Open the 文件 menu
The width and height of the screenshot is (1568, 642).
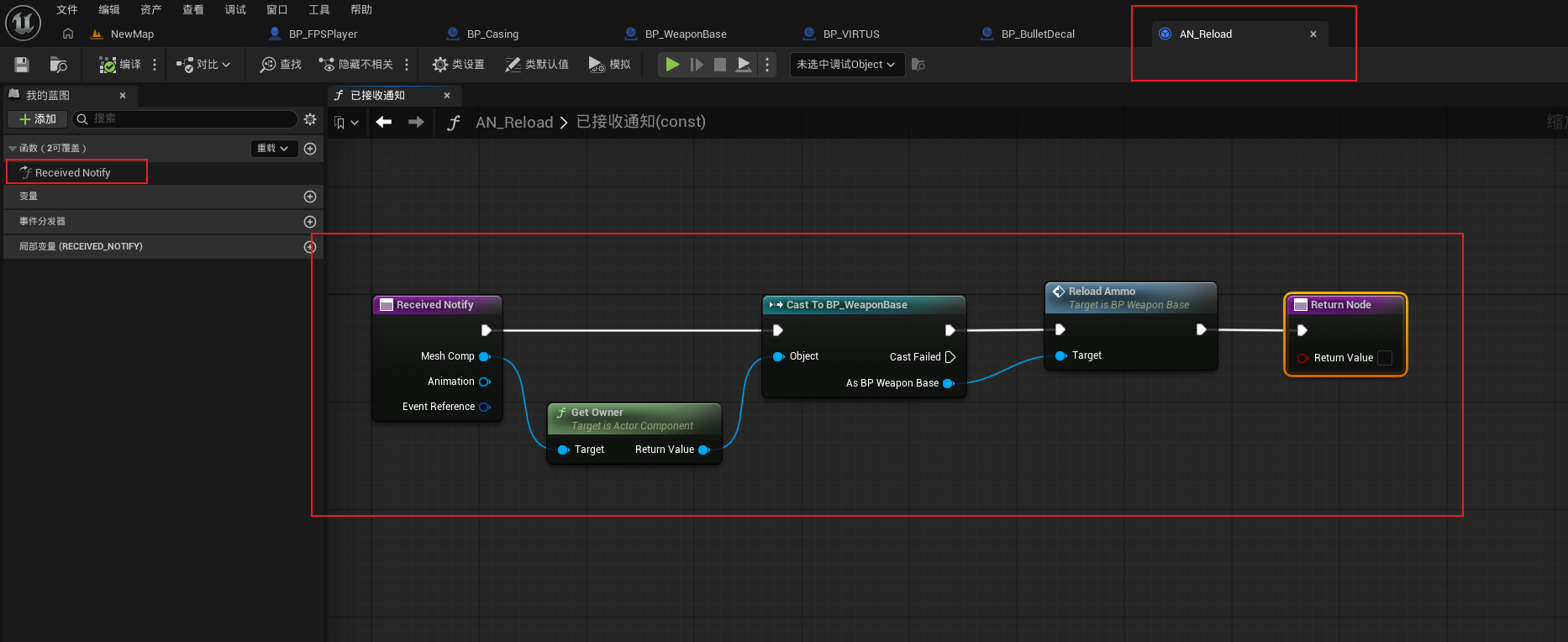(67, 10)
